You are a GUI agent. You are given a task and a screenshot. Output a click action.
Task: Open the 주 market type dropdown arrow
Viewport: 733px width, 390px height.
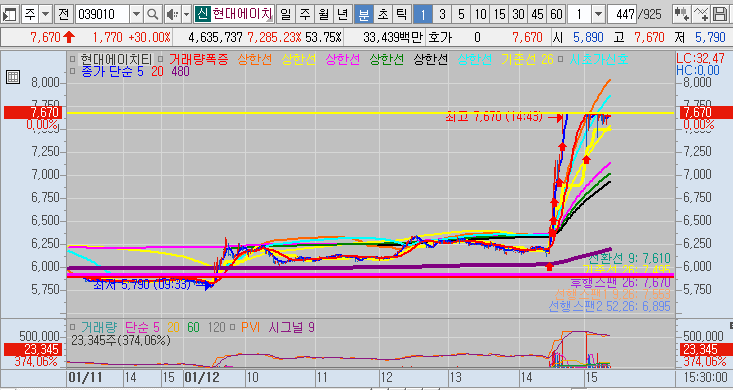coord(45,14)
